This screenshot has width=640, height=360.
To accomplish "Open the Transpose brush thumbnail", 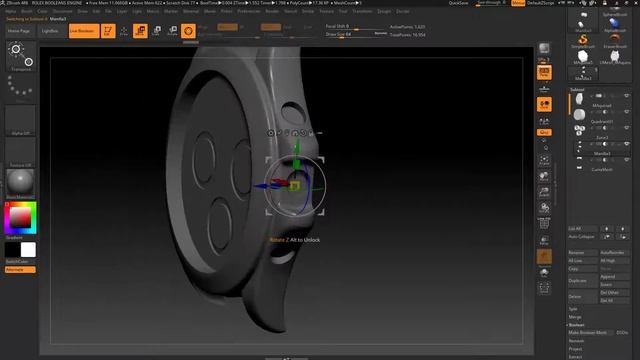I will point(20,56).
